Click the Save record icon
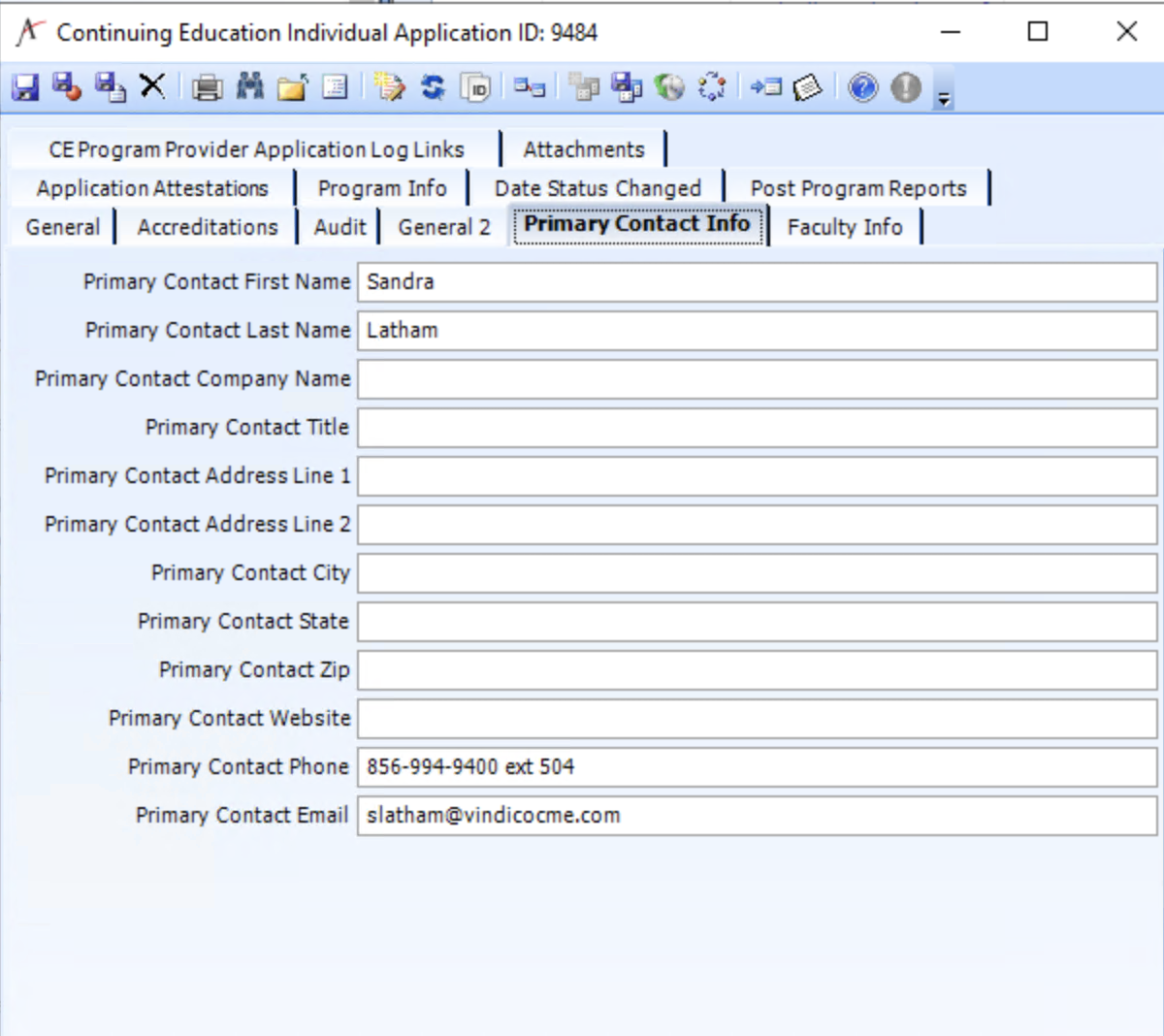1164x1036 pixels. click(x=24, y=86)
